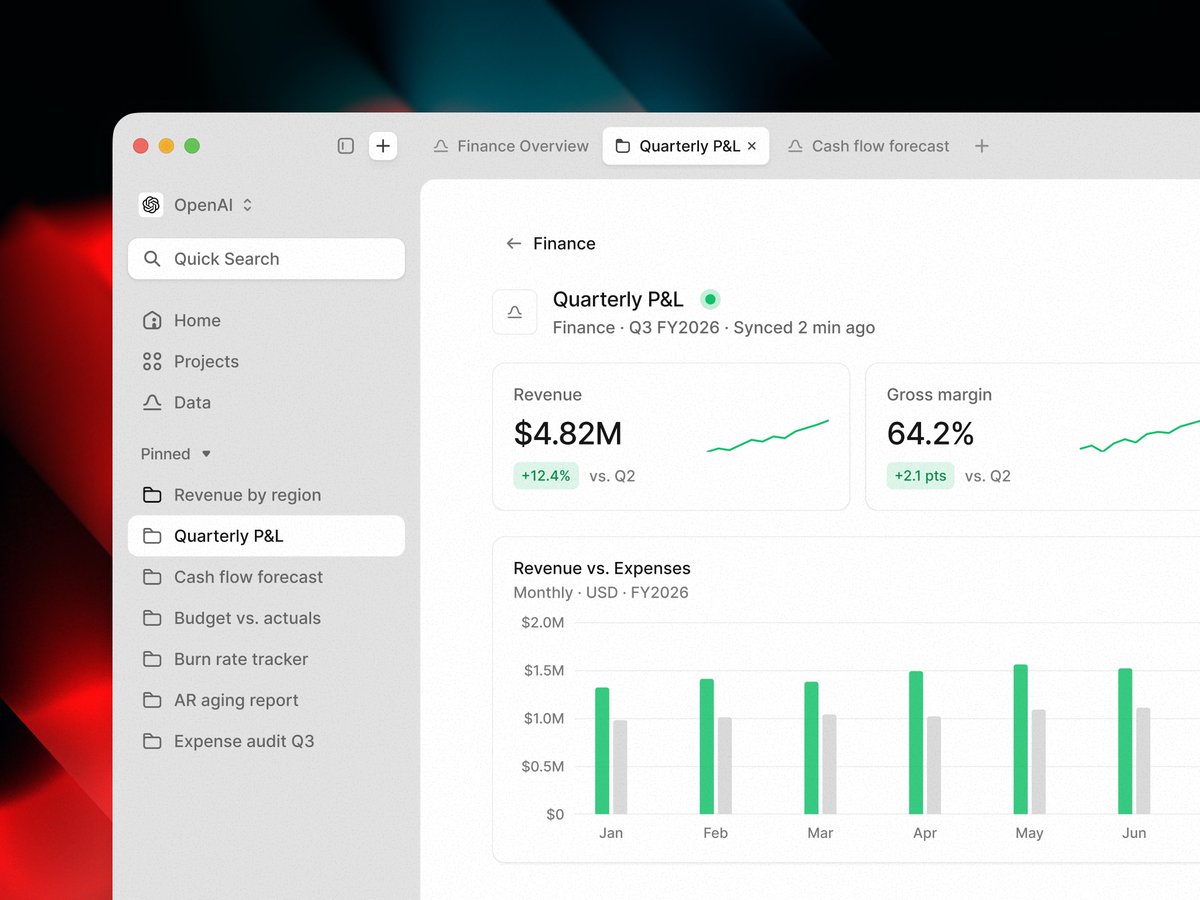Open AR aging report pinned item
Image resolution: width=1200 pixels, height=900 pixels.
click(266, 700)
